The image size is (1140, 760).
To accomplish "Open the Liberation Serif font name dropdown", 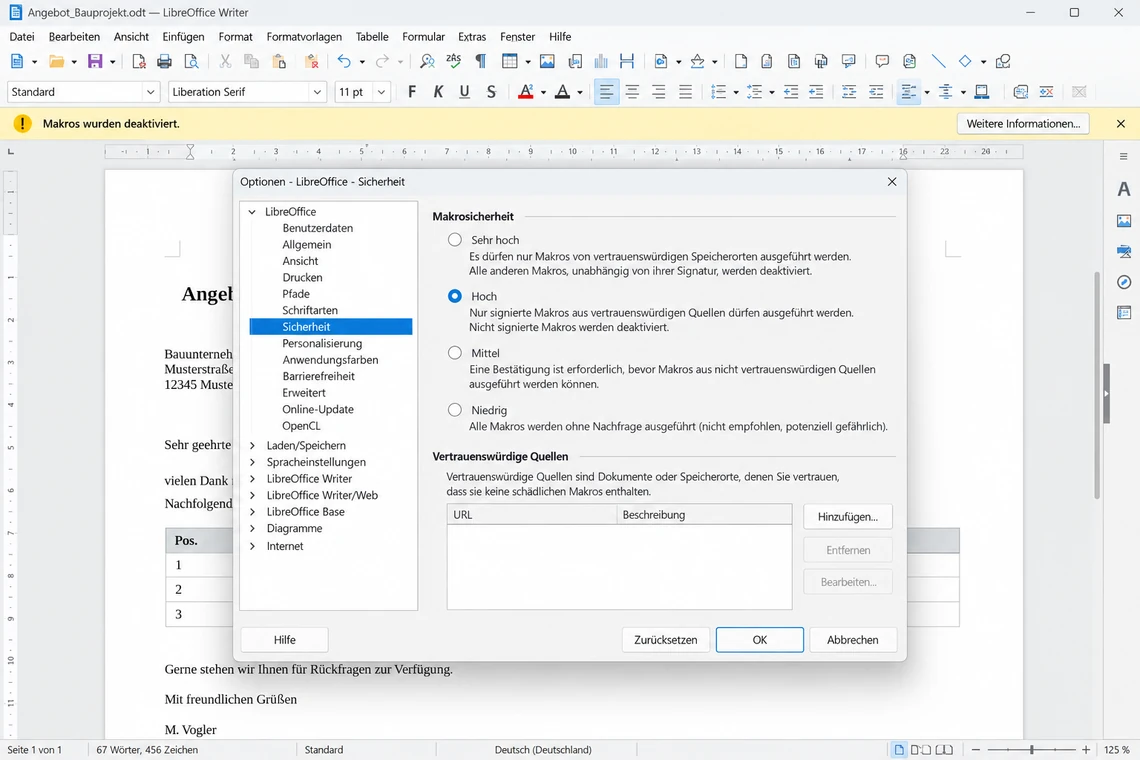I will pos(317,92).
